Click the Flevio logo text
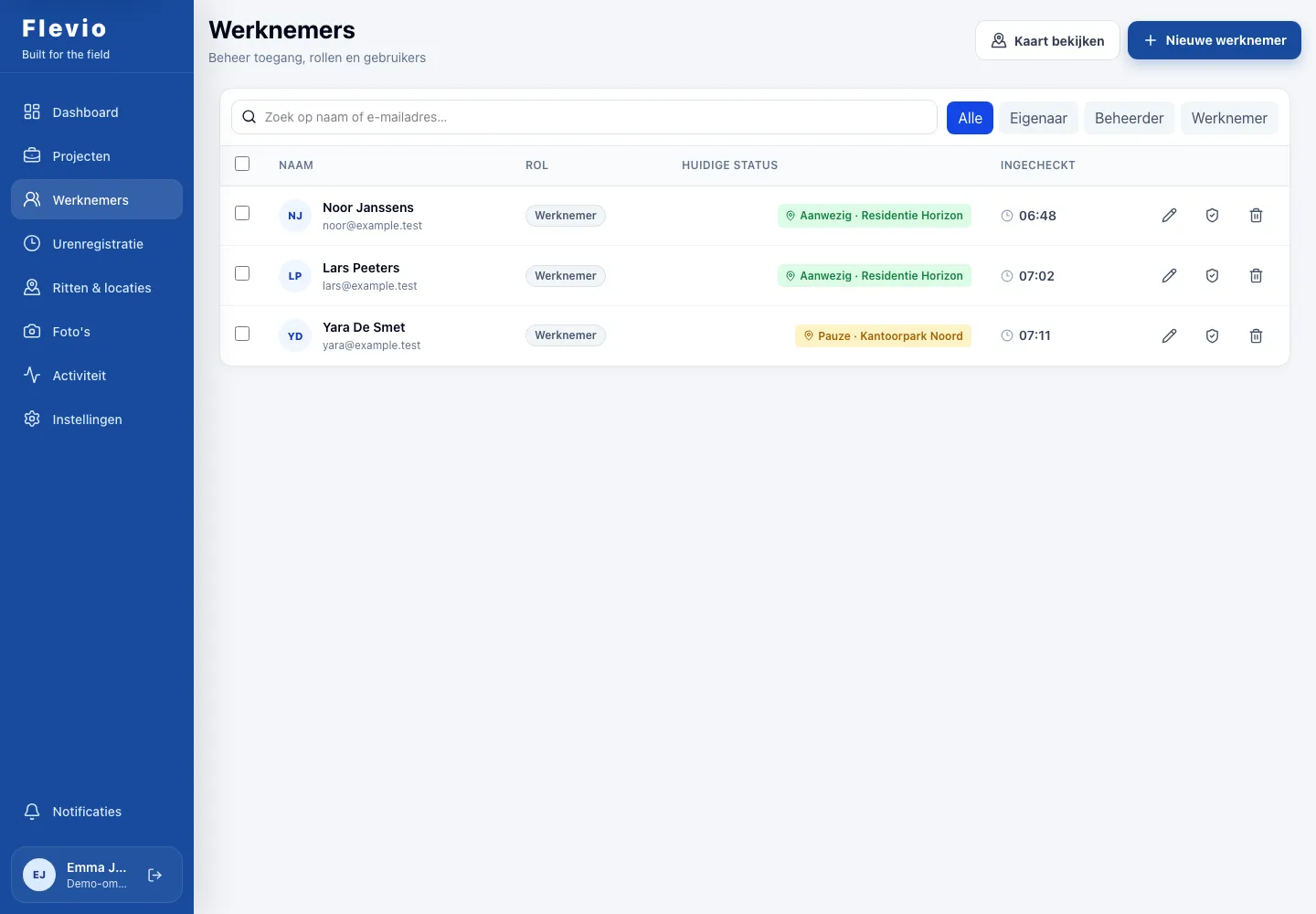This screenshot has width=1316, height=914. [64, 28]
